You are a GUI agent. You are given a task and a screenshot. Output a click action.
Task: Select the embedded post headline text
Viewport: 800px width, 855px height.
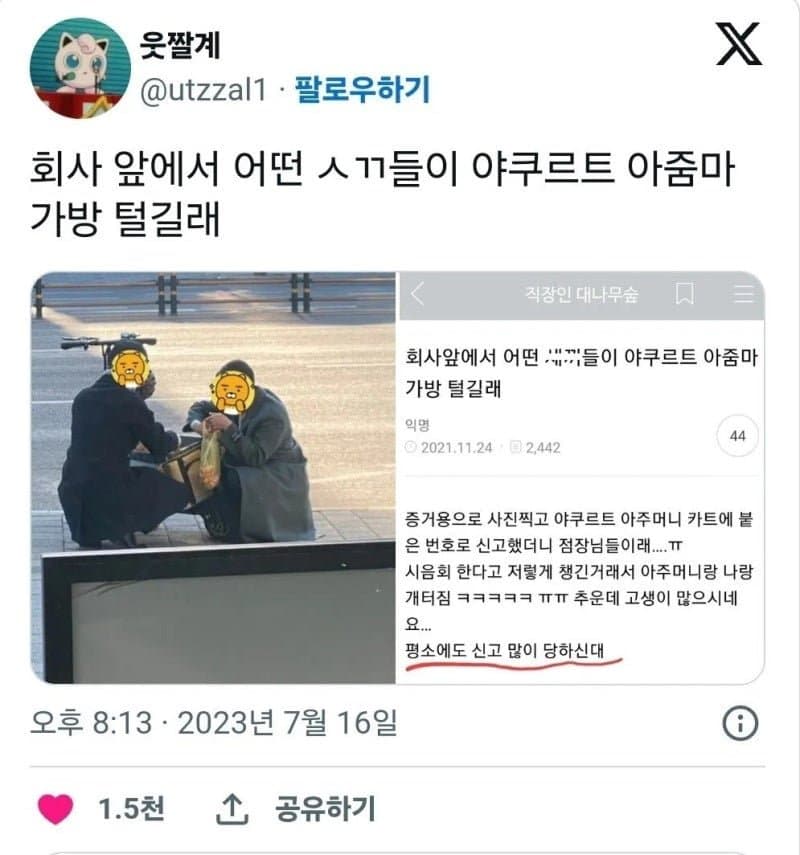pyautogui.click(x=581, y=373)
